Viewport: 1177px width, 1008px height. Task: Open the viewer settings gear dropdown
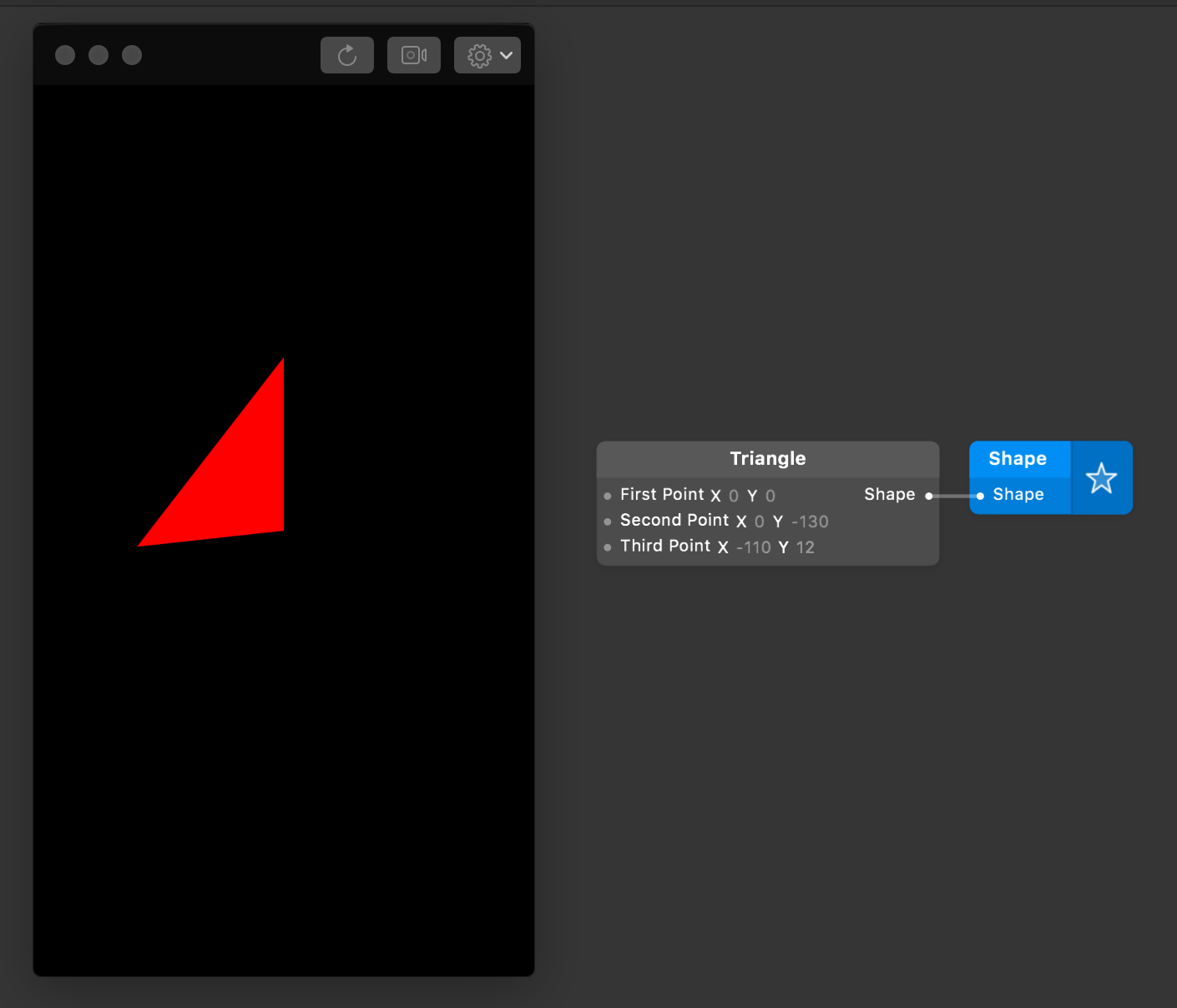point(487,55)
